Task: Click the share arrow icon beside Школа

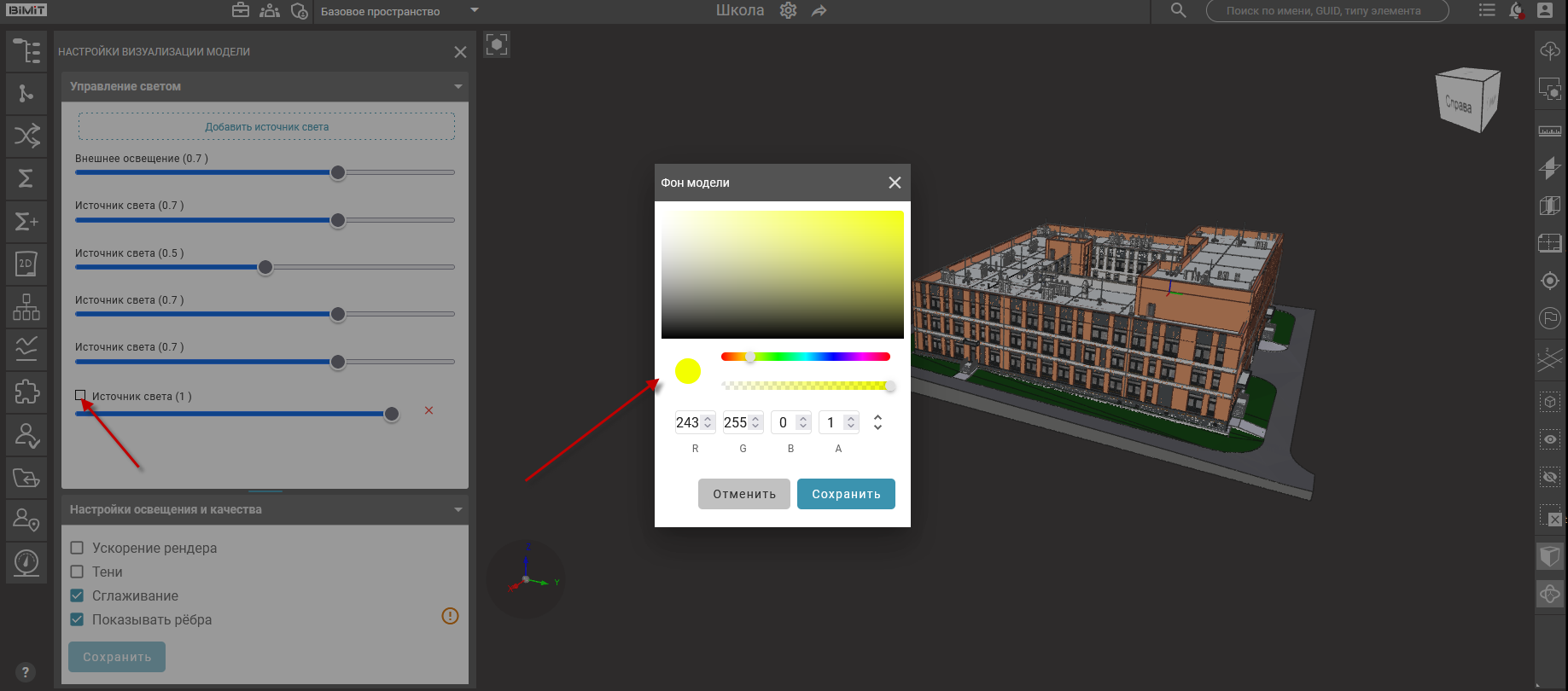Action: [x=819, y=11]
